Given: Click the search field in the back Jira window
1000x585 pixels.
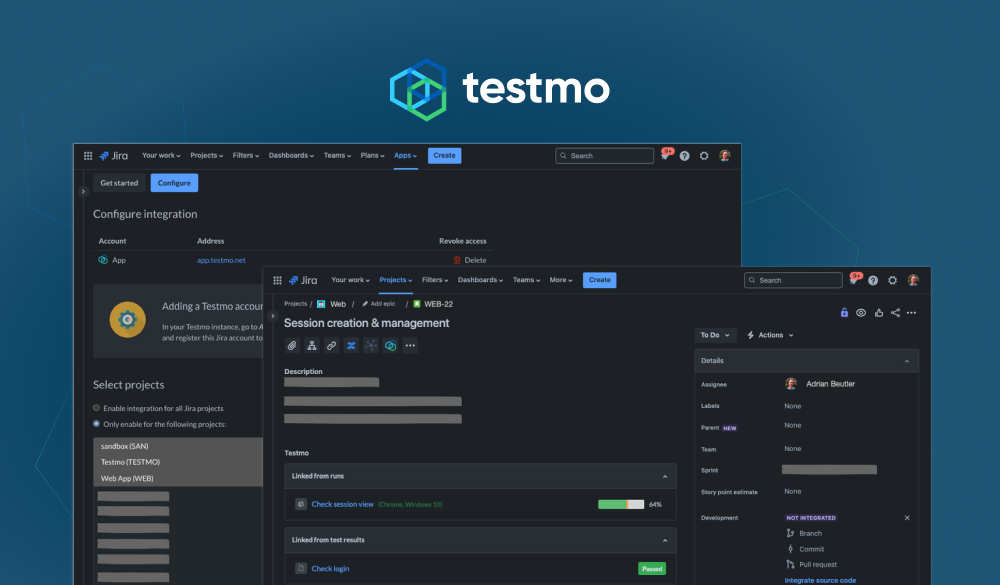Looking at the screenshot, I should click(605, 156).
